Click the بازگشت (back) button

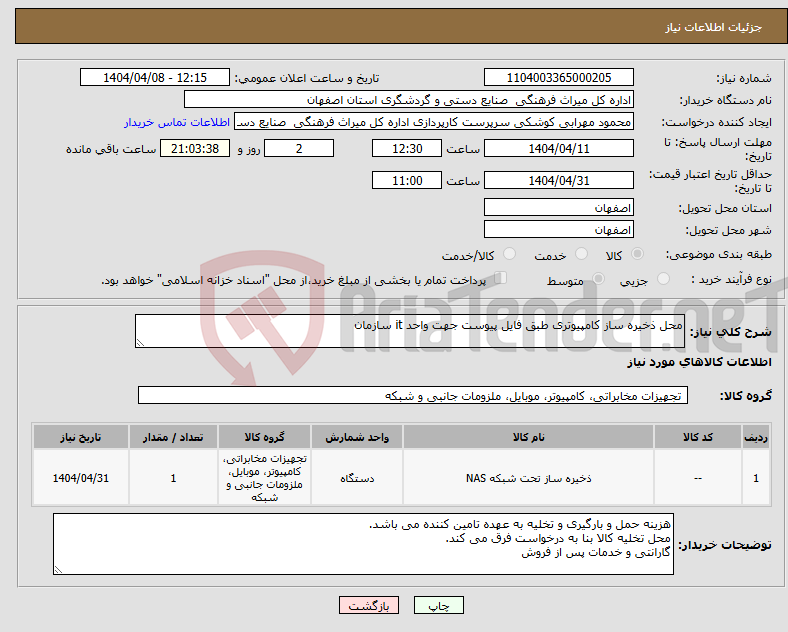[x=369, y=605]
